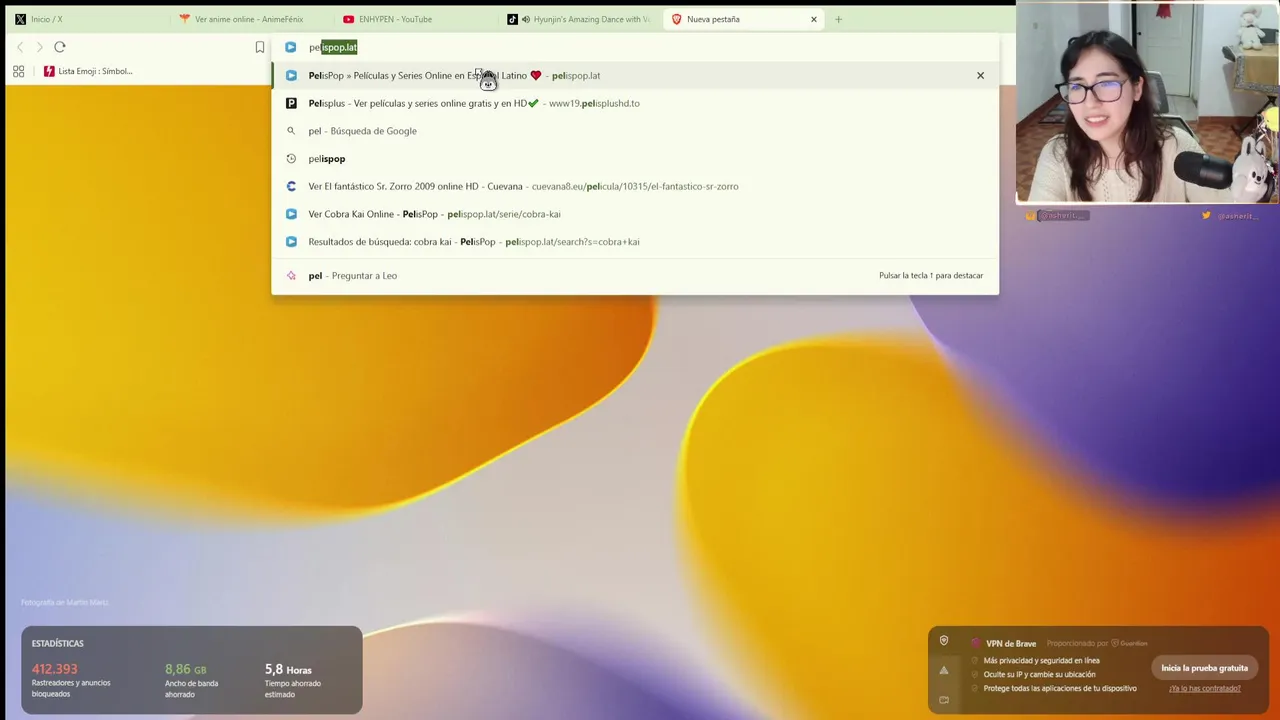Select Ver Cobra Kai Online suggestion
Screen dimensions: 1280x720
(x=635, y=214)
